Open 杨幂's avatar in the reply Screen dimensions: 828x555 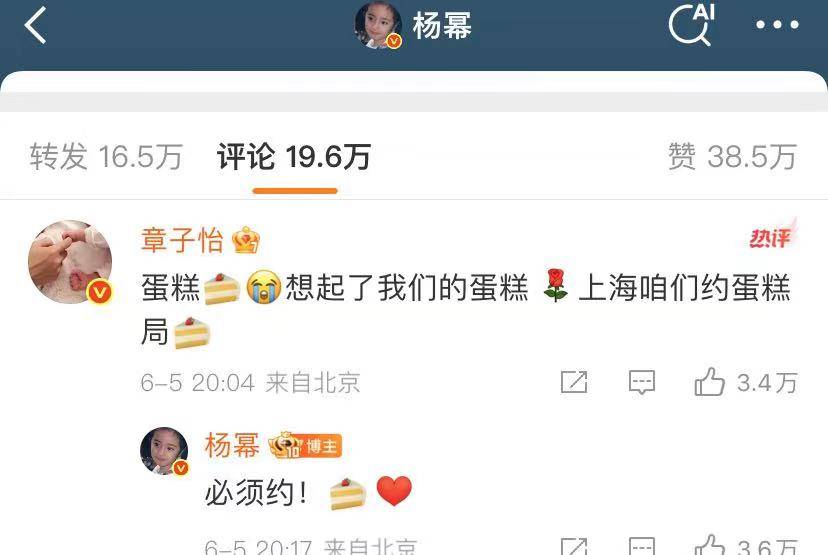click(x=164, y=451)
